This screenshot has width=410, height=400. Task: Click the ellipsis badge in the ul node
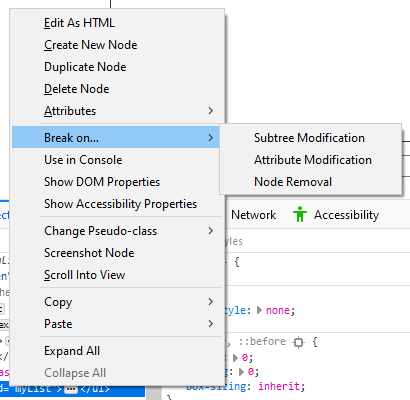pyautogui.click(x=70, y=389)
